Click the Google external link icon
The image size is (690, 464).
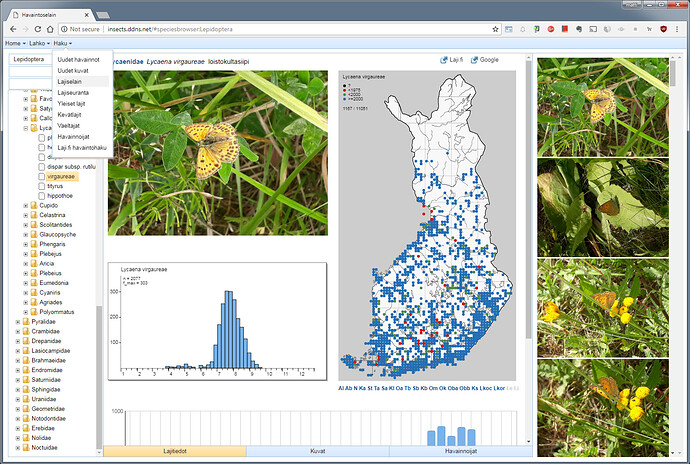474,60
